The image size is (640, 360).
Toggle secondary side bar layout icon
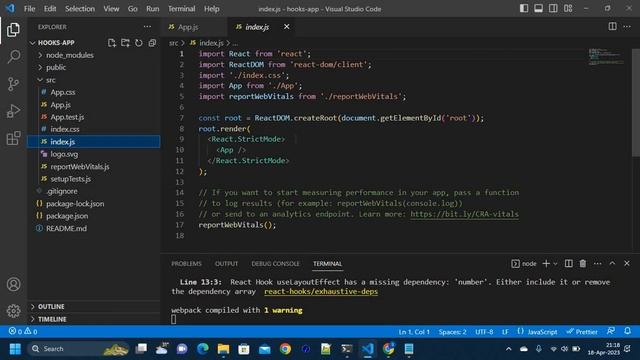553,9
